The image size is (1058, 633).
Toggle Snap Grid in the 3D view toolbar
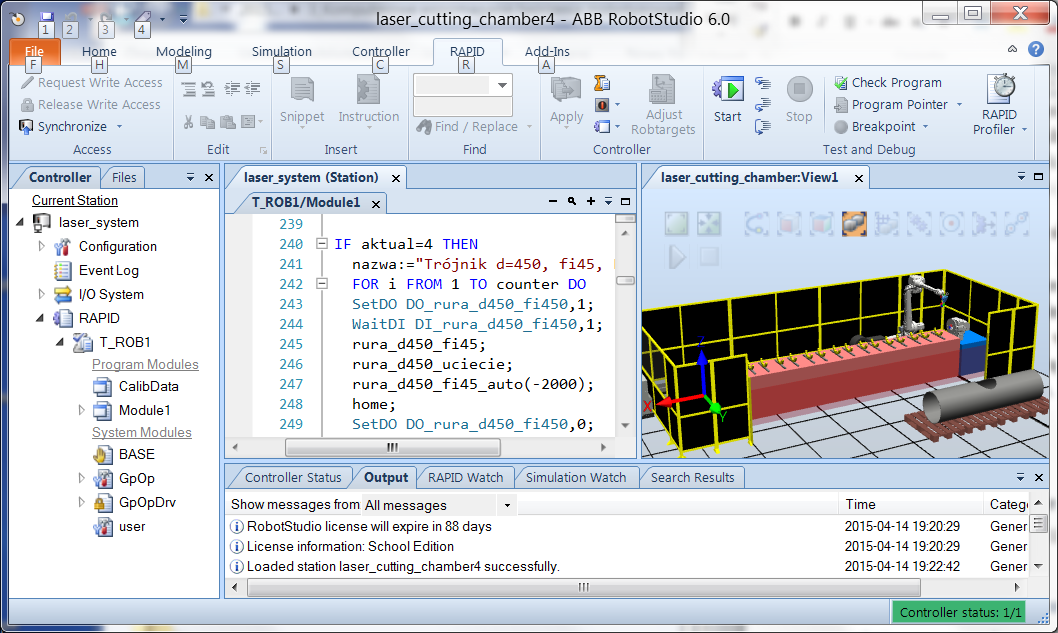(886, 224)
